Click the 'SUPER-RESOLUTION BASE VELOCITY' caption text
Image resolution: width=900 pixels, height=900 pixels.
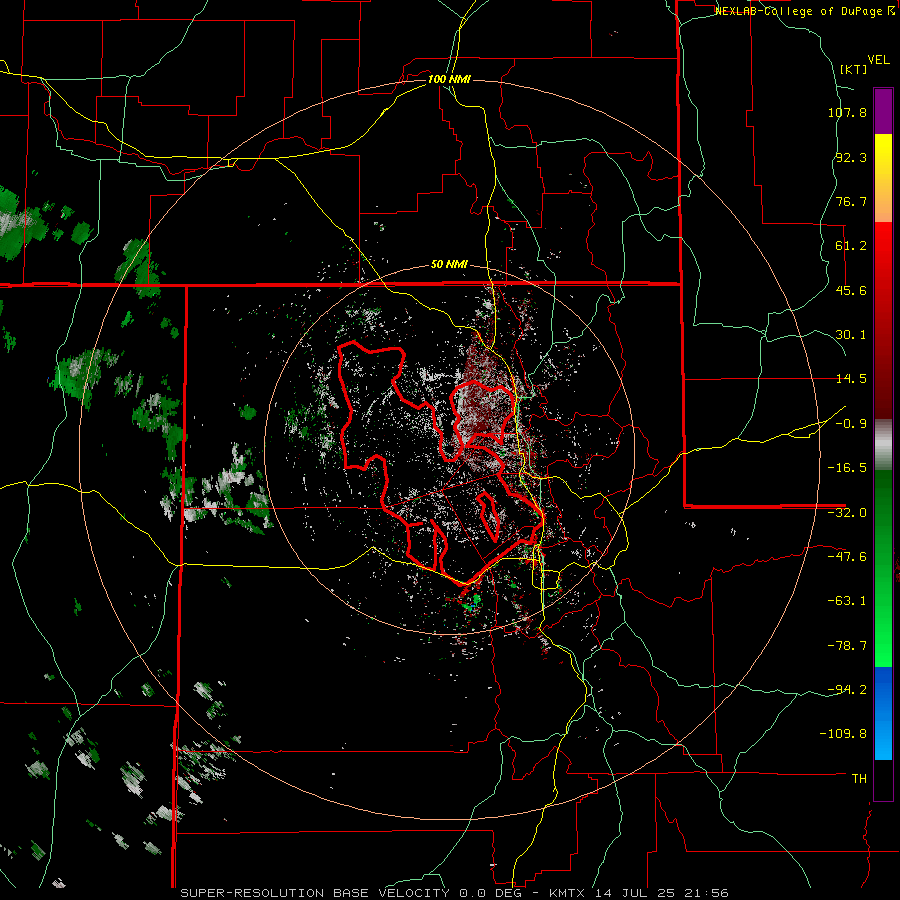[317, 893]
